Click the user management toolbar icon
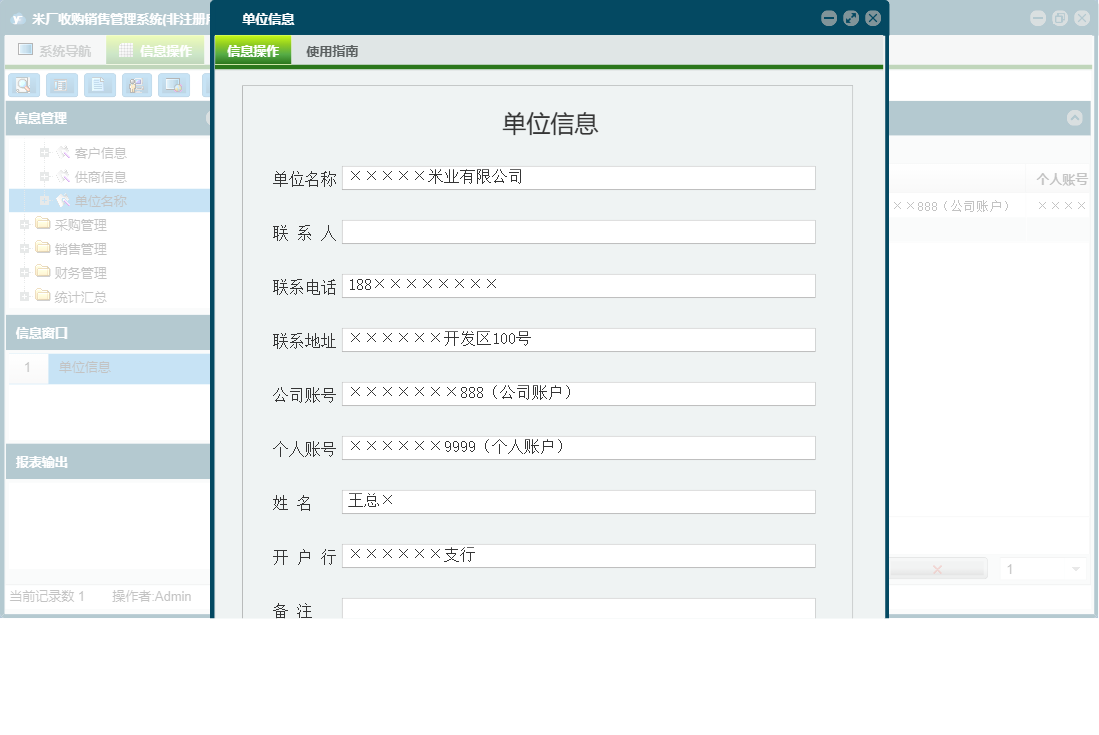This screenshot has height=735, width=1099. [136, 85]
